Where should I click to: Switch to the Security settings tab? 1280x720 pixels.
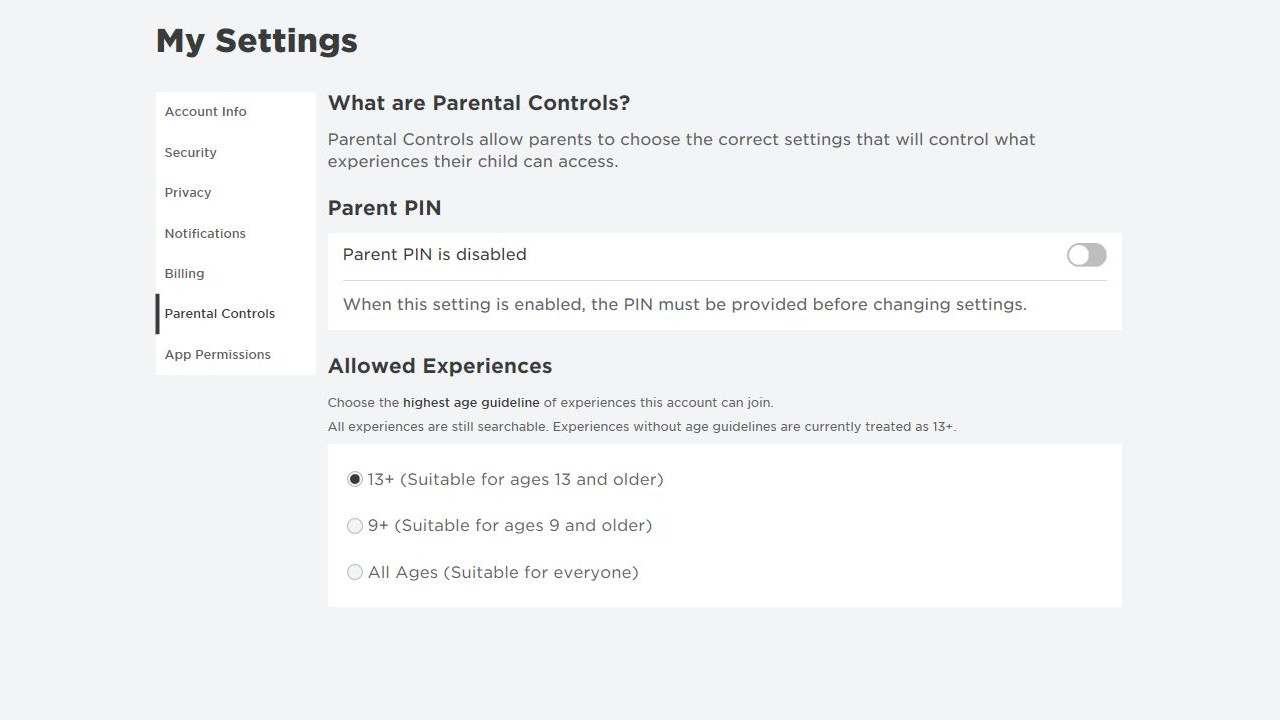191,153
